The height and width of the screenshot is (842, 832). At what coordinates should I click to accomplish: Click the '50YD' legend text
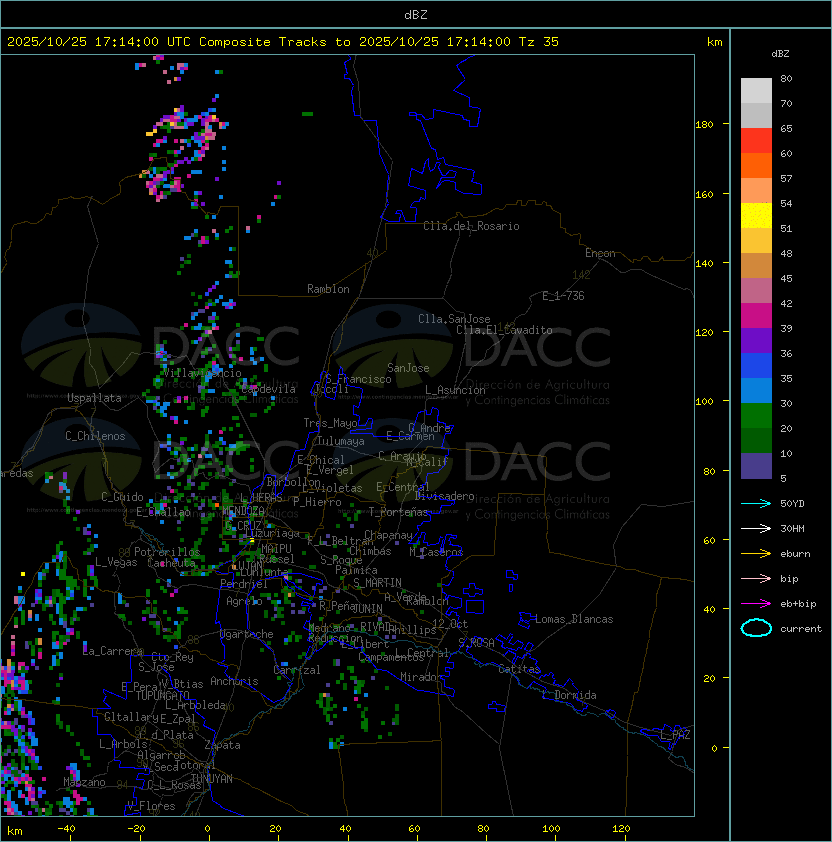pyautogui.click(x=792, y=504)
